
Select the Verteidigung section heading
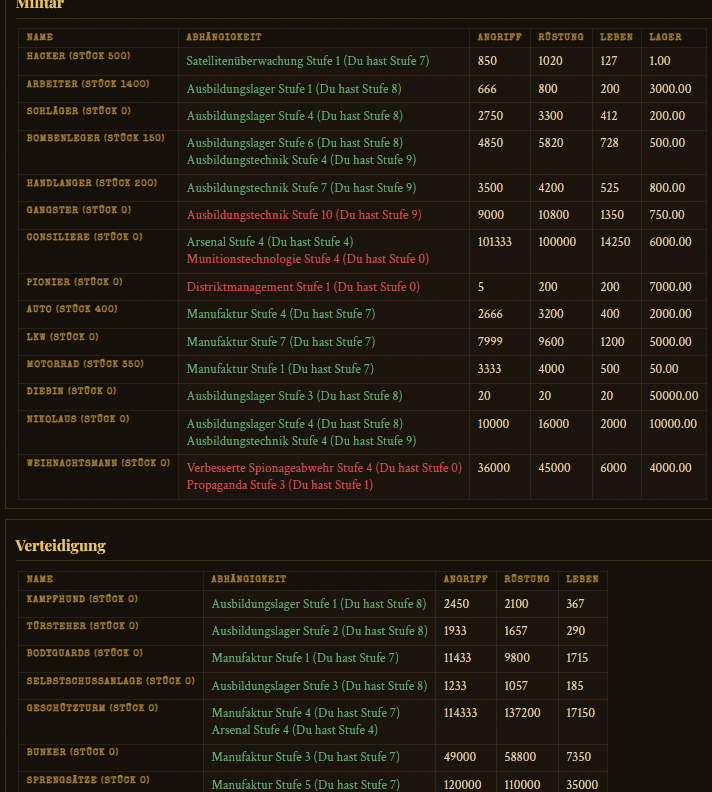click(60, 545)
